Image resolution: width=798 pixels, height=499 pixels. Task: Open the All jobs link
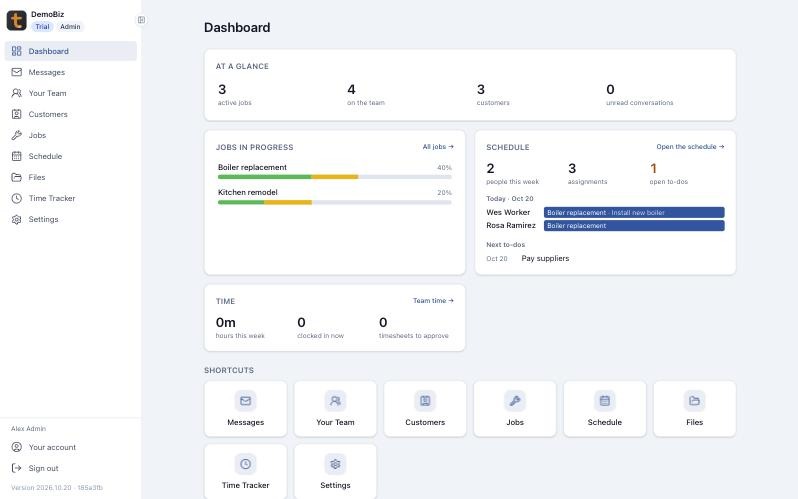pyautogui.click(x=438, y=147)
